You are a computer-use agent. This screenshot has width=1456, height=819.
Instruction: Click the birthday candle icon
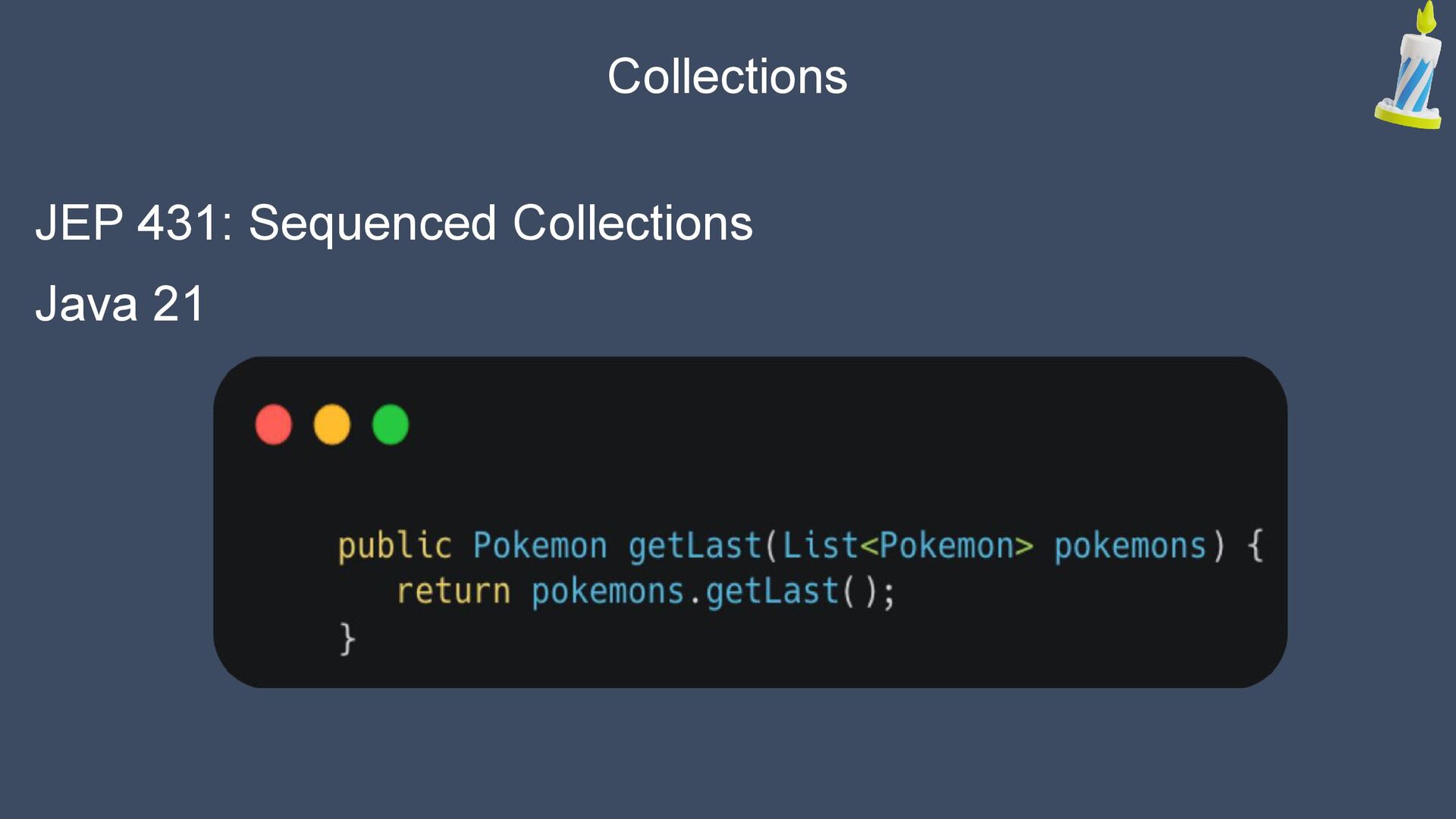click(x=1409, y=65)
